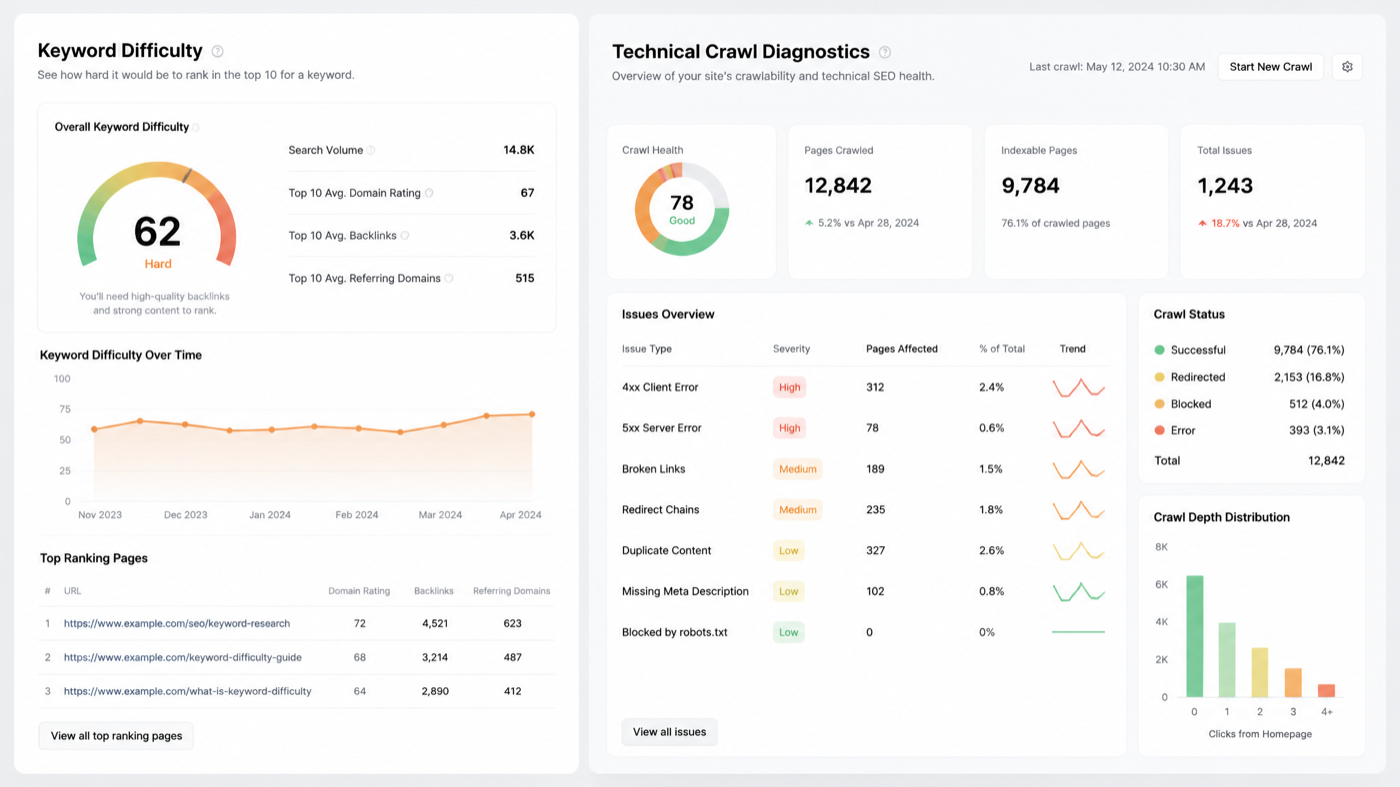
Task: Click the depth 1 bar in Crawl Depth chart
Action: (x=1227, y=660)
